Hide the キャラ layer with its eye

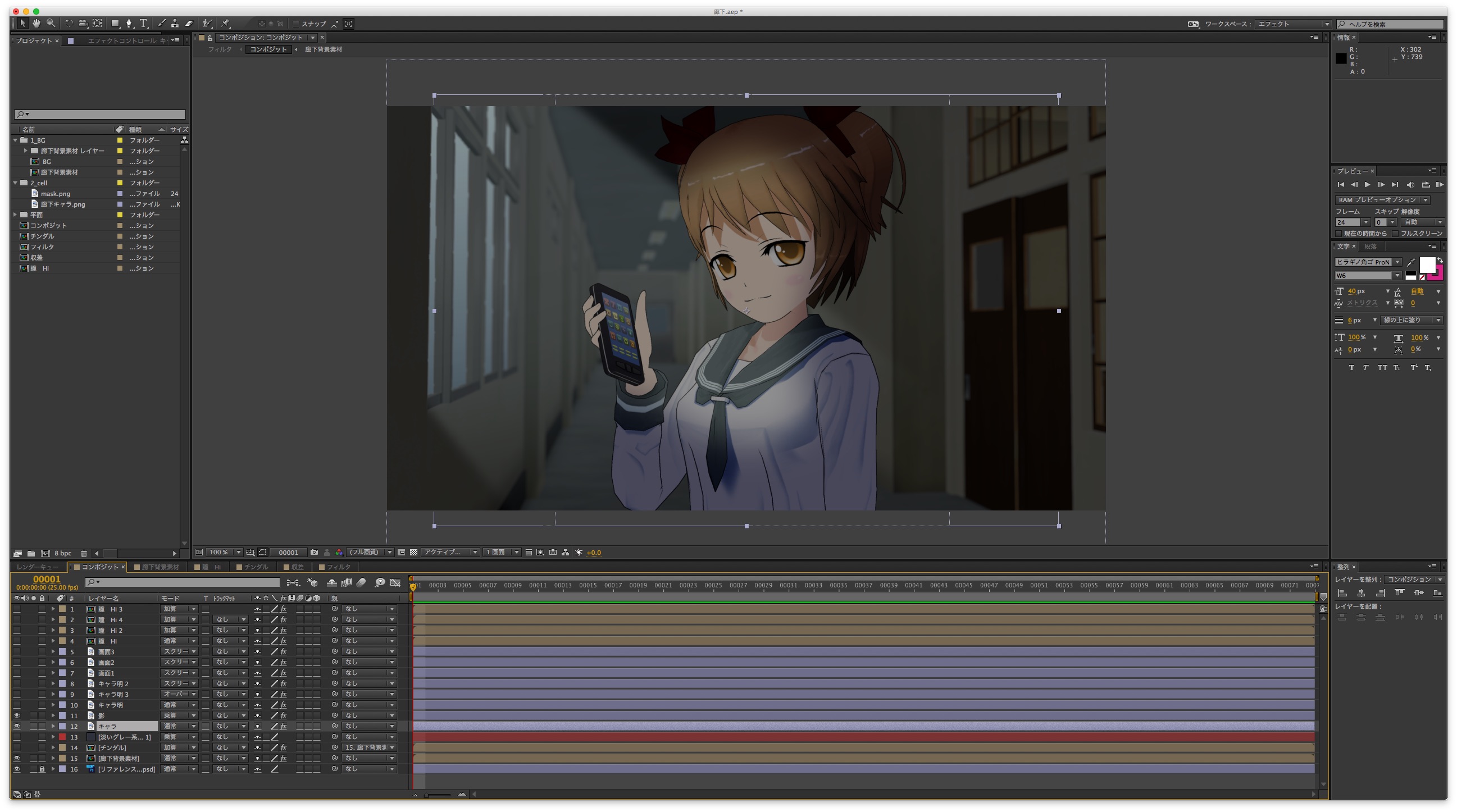[x=17, y=726]
